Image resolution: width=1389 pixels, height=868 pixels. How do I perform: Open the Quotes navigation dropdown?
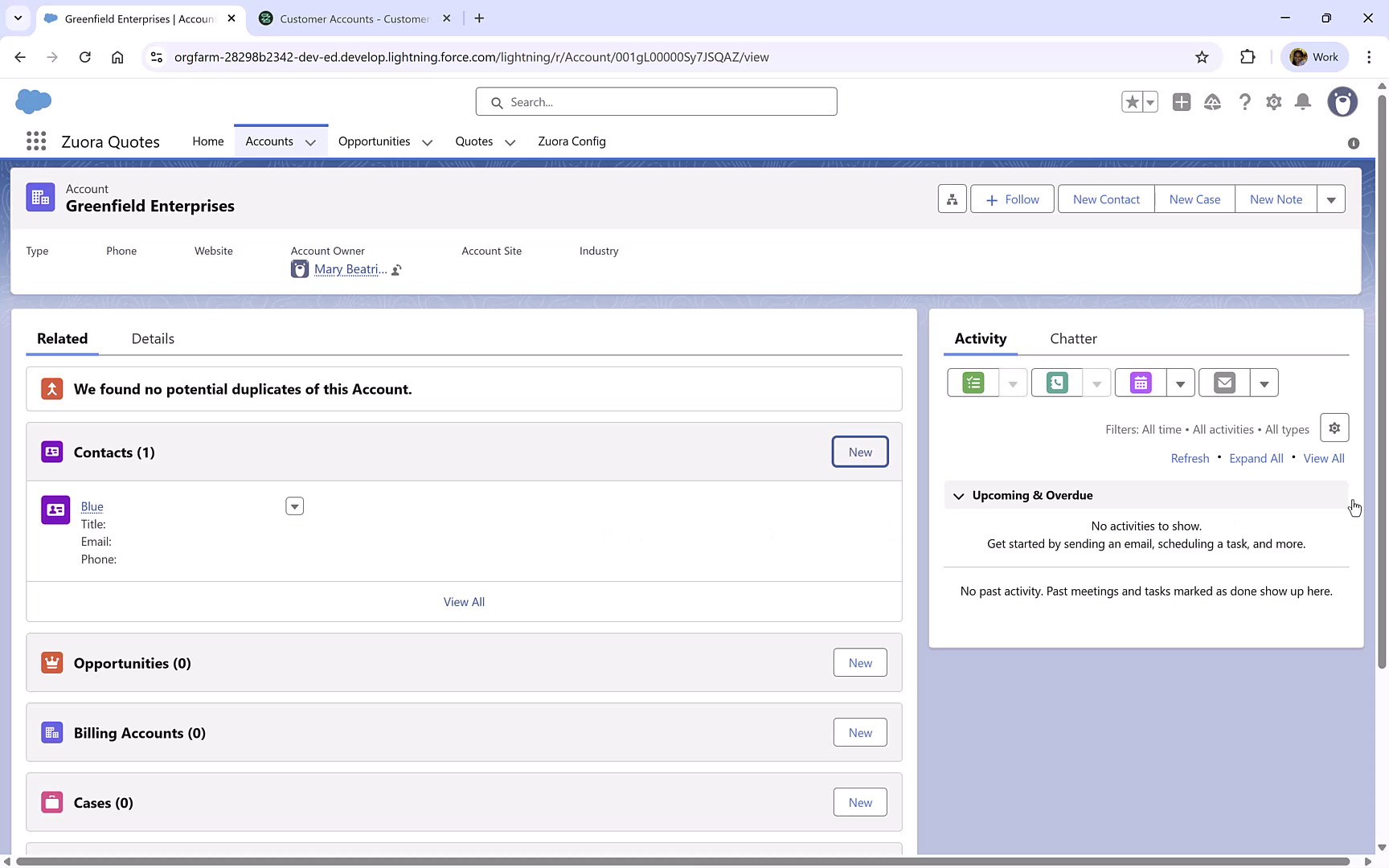[x=510, y=141]
